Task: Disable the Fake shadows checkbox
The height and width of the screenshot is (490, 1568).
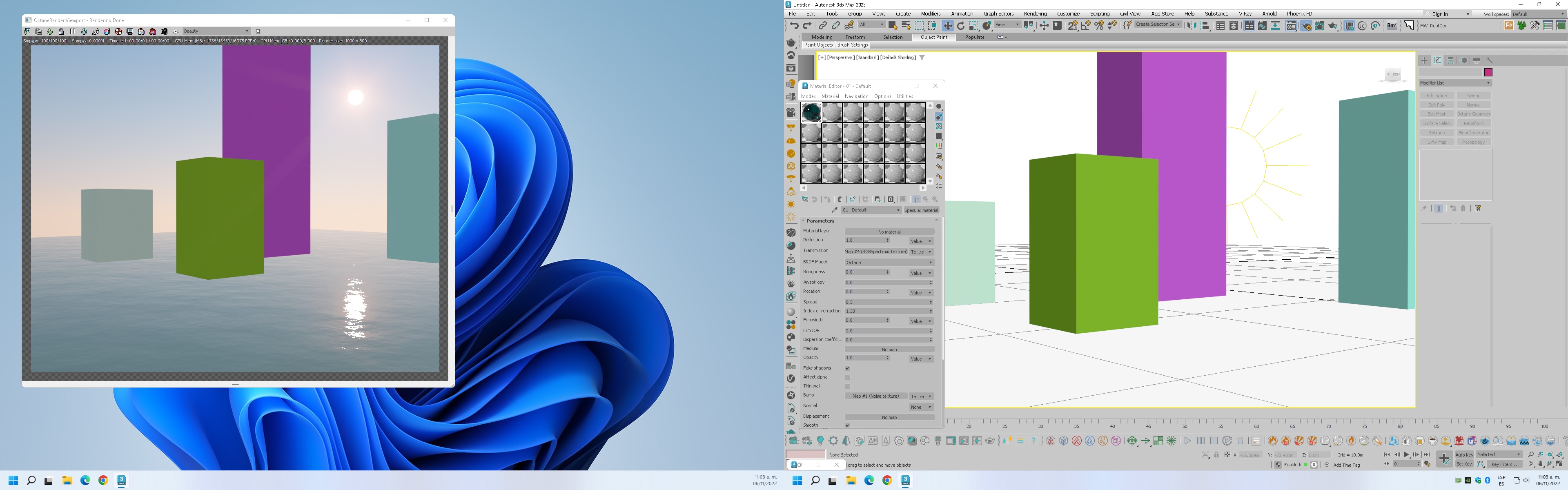Action: point(847,368)
